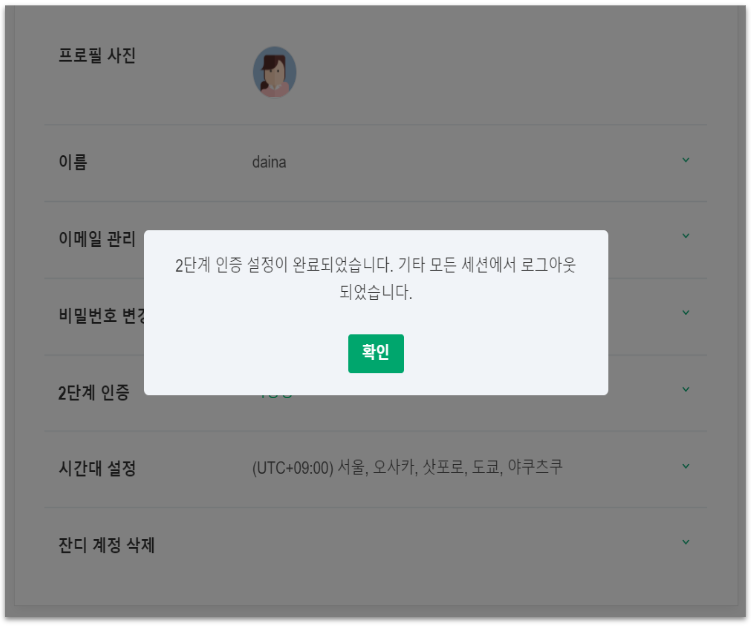Viewport: 751px width, 626px height.
Task: Expand the 이름 row chevron
Action: 685,160
